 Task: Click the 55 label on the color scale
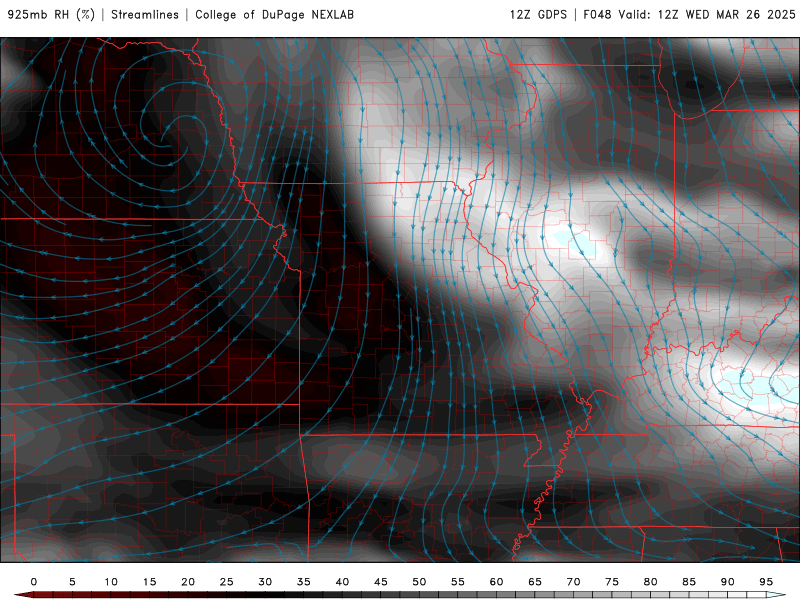(458, 582)
